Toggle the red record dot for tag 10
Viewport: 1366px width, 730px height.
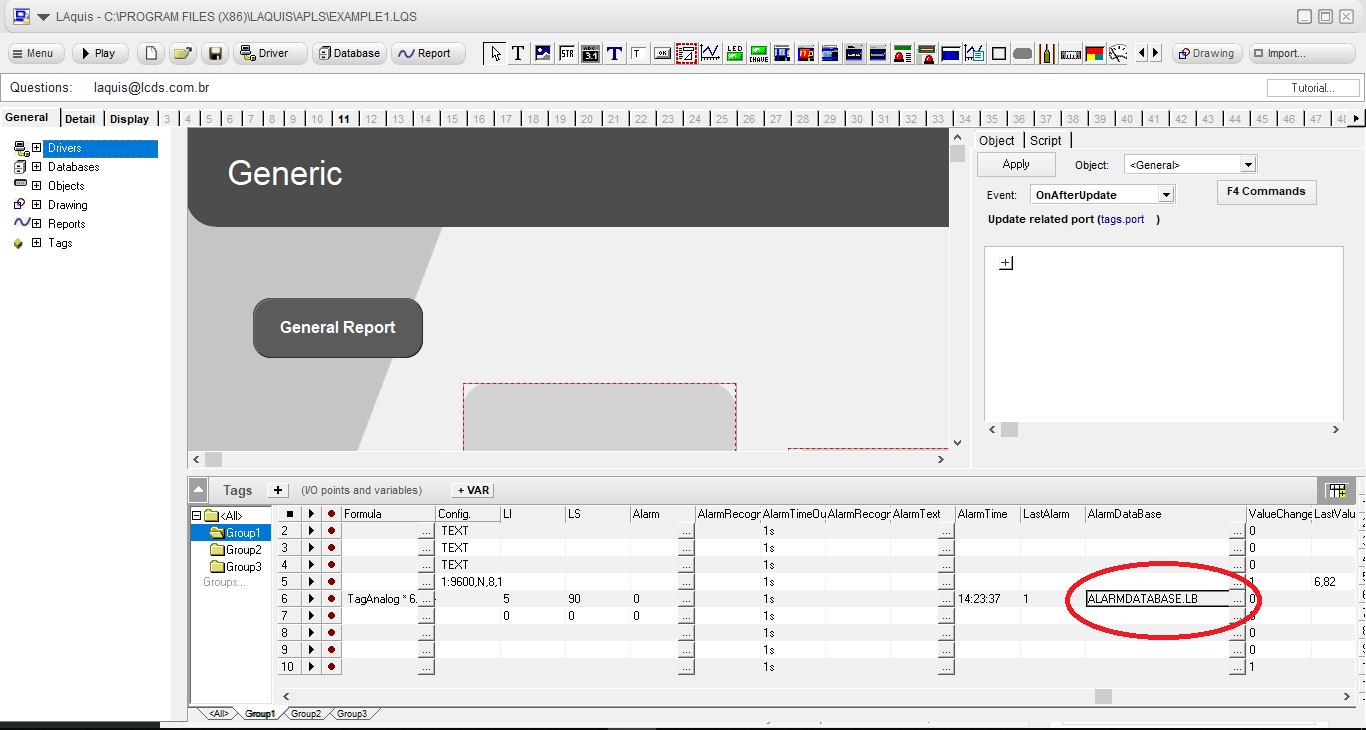331,667
